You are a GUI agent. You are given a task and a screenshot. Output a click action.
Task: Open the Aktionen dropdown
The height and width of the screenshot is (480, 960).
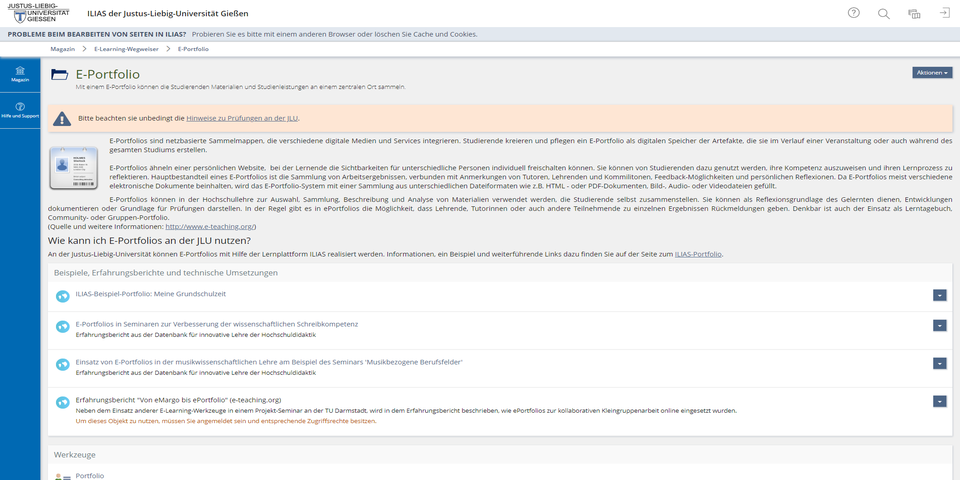coord(932,73)
